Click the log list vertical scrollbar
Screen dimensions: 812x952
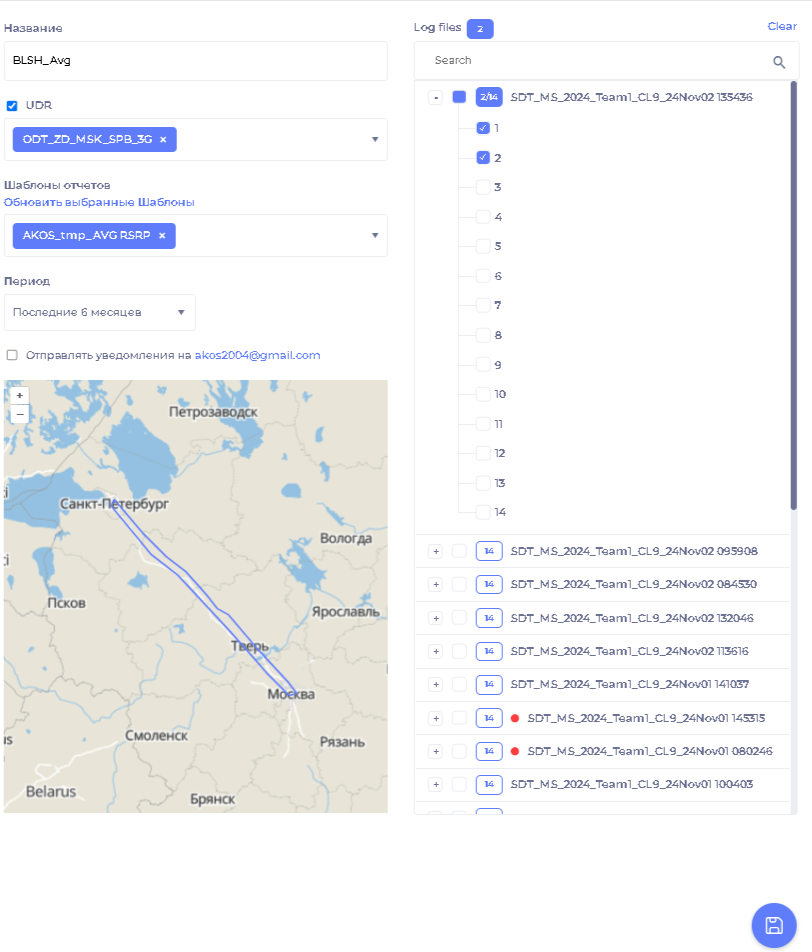tap(794, 300)
